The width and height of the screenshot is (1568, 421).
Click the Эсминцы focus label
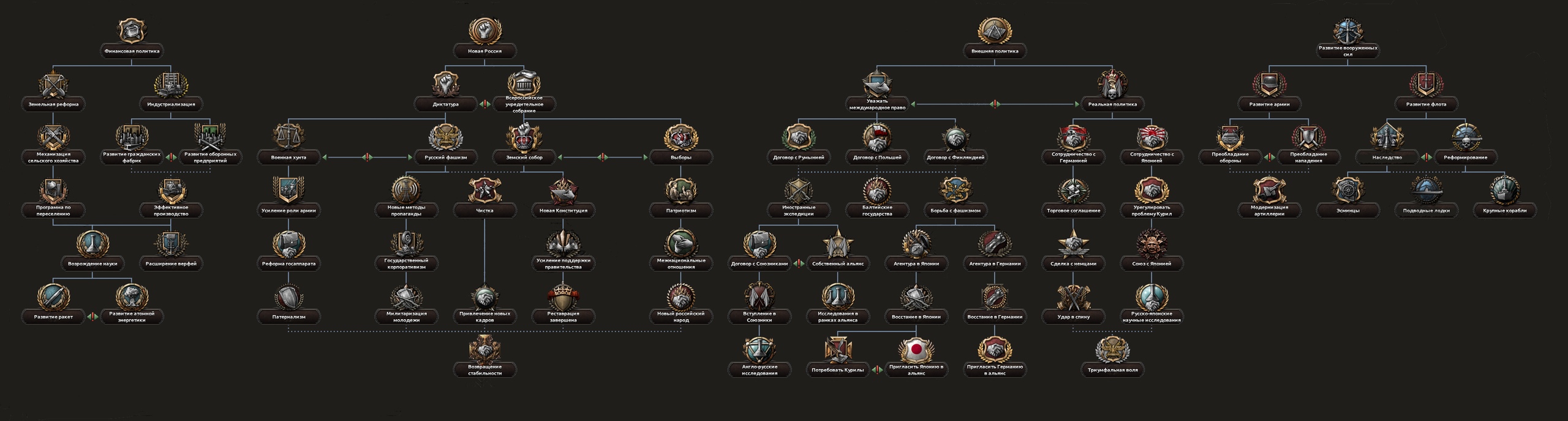(x=1347, y=210)
